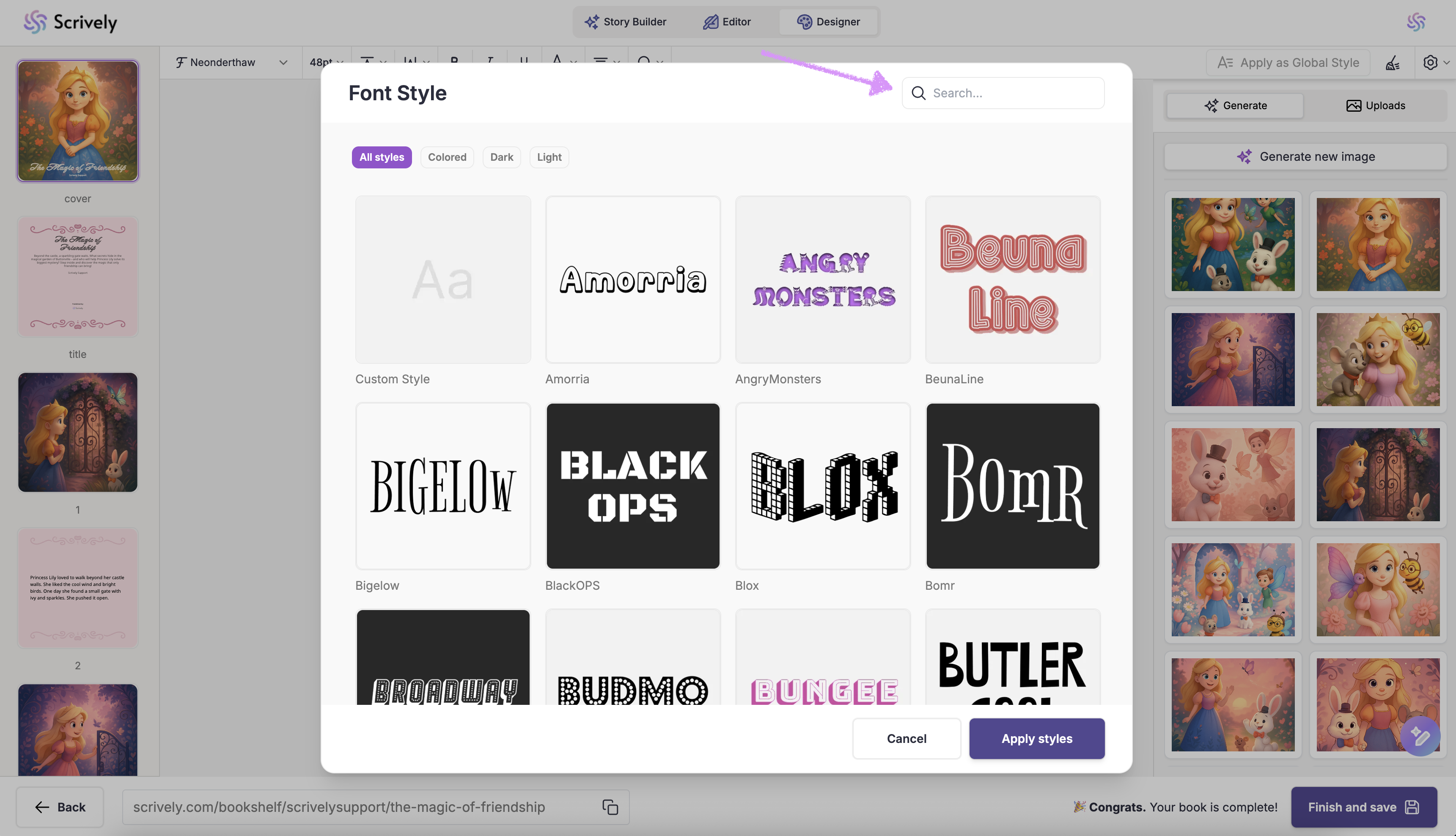Expand the gear settings dropdown
1456x836 pixels.
1435,63
